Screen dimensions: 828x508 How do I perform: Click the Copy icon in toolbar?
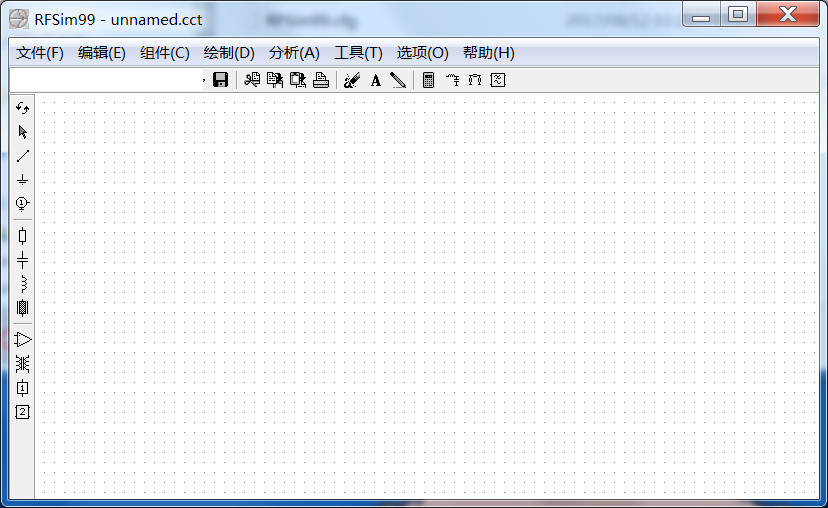[275, 80]
